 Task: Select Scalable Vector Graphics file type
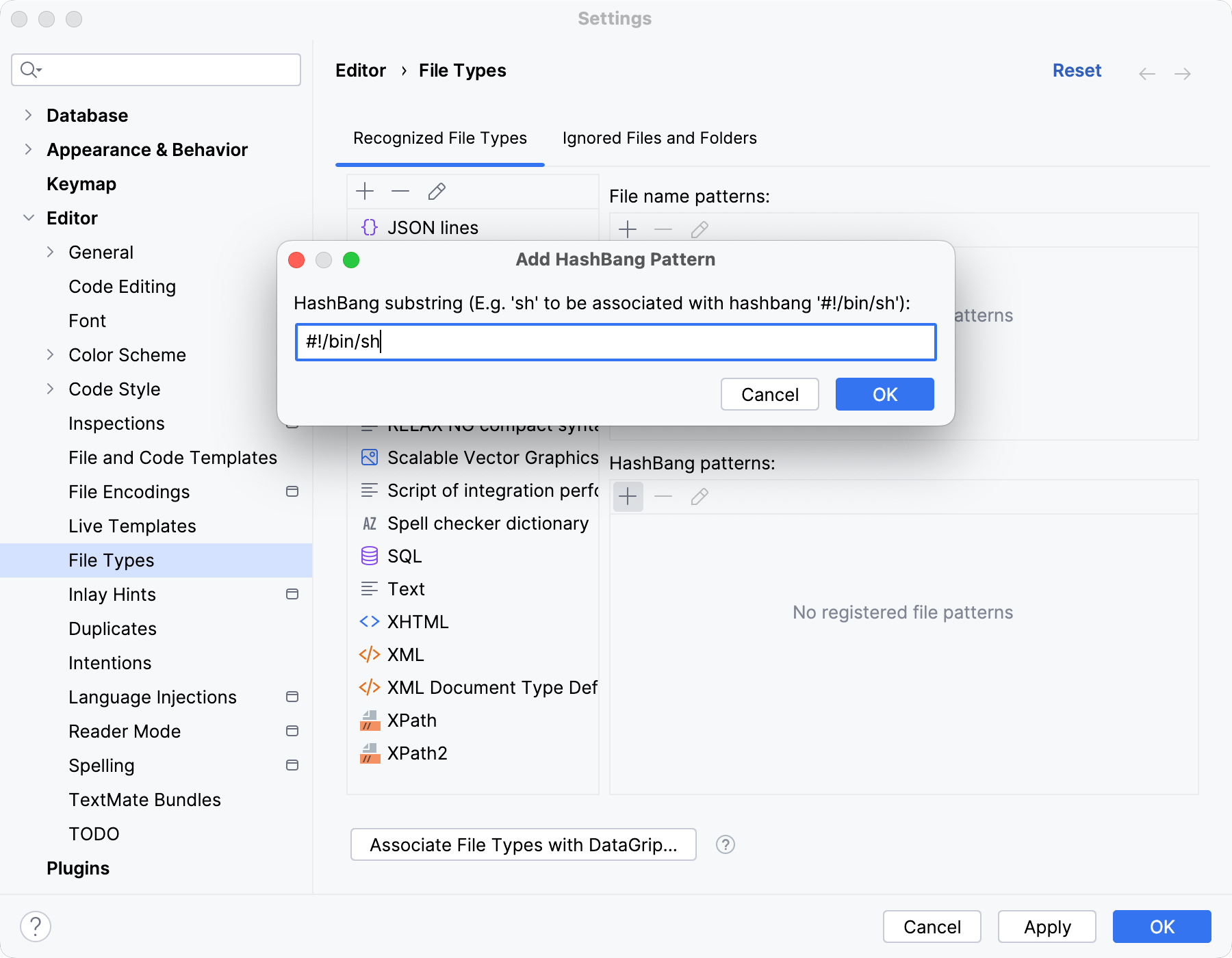click(491, 458)
